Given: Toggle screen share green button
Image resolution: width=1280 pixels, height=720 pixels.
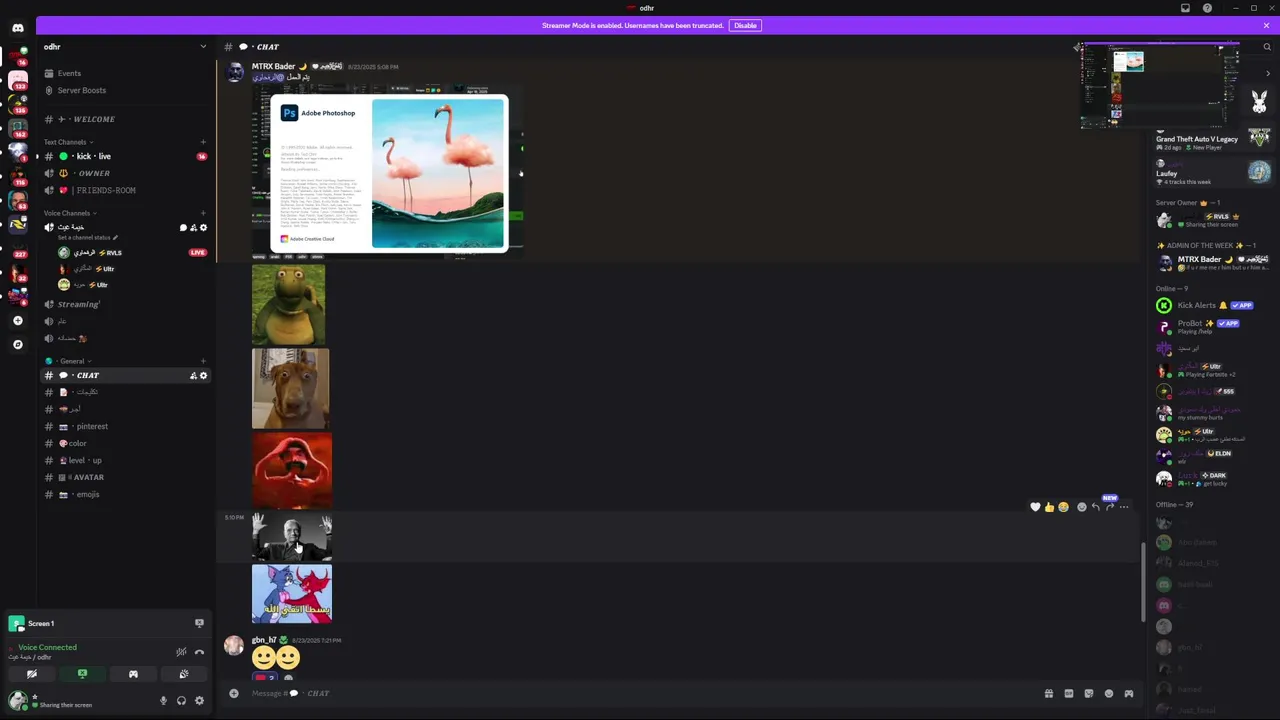Looking at the screenshot, I should [82, 674].
